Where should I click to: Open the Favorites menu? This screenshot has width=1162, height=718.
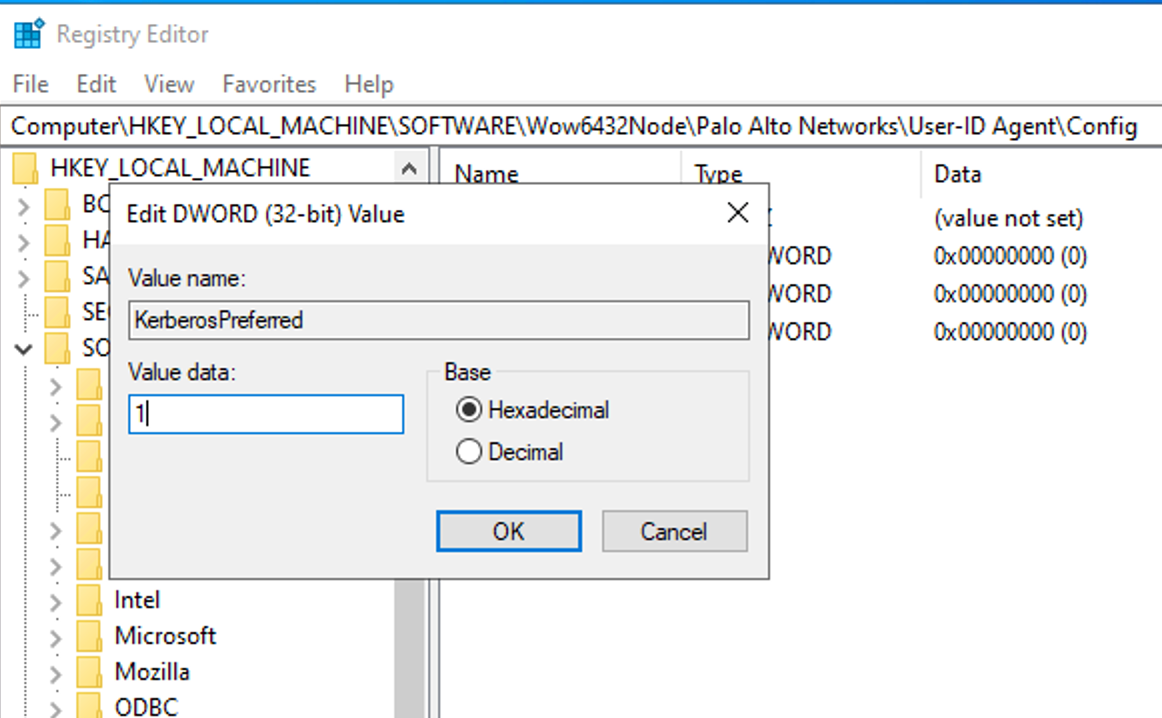pyautogui.click(x=268, y=84)
